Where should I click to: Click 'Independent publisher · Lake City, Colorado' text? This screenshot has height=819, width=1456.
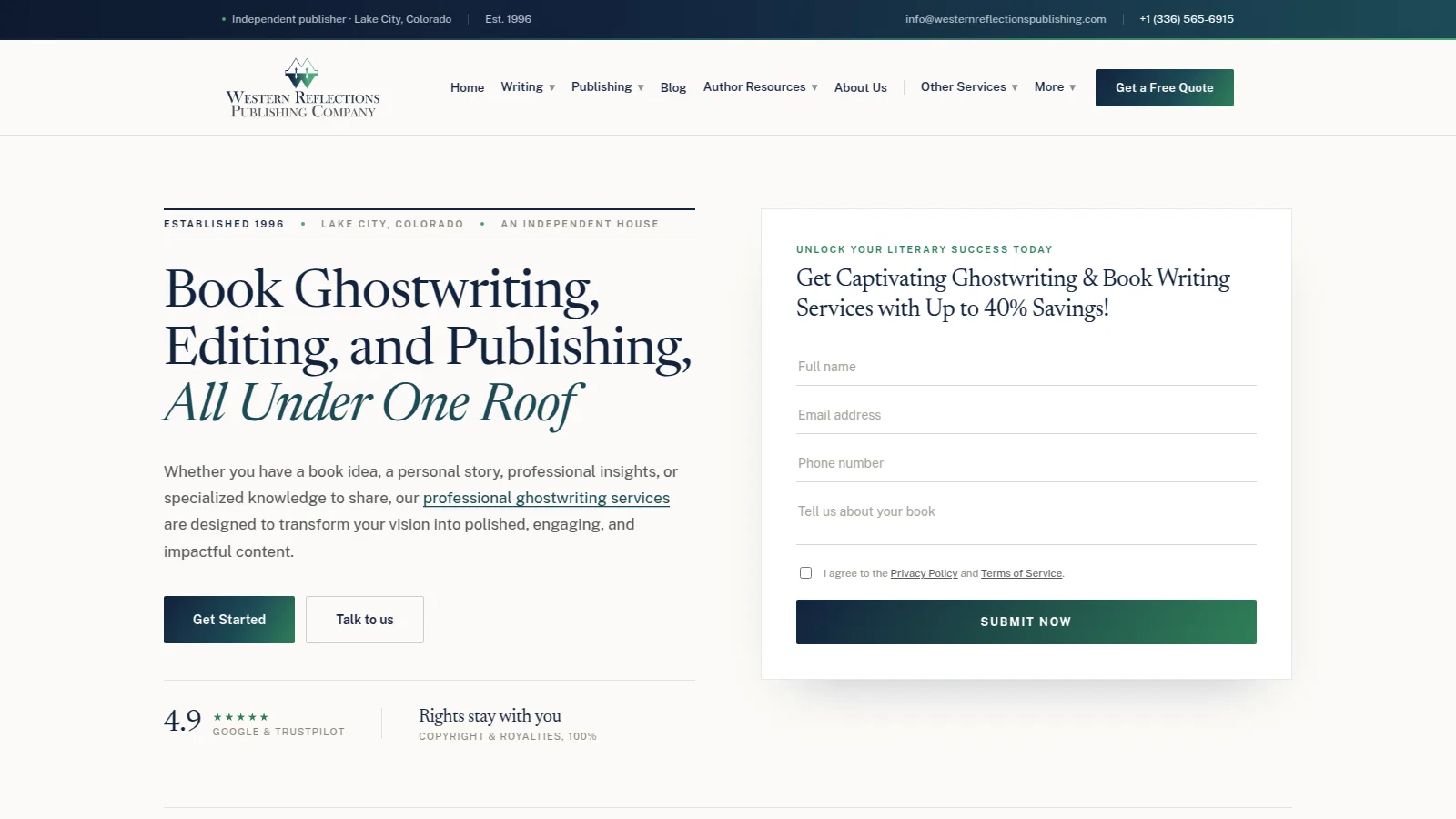pos(341,19)
